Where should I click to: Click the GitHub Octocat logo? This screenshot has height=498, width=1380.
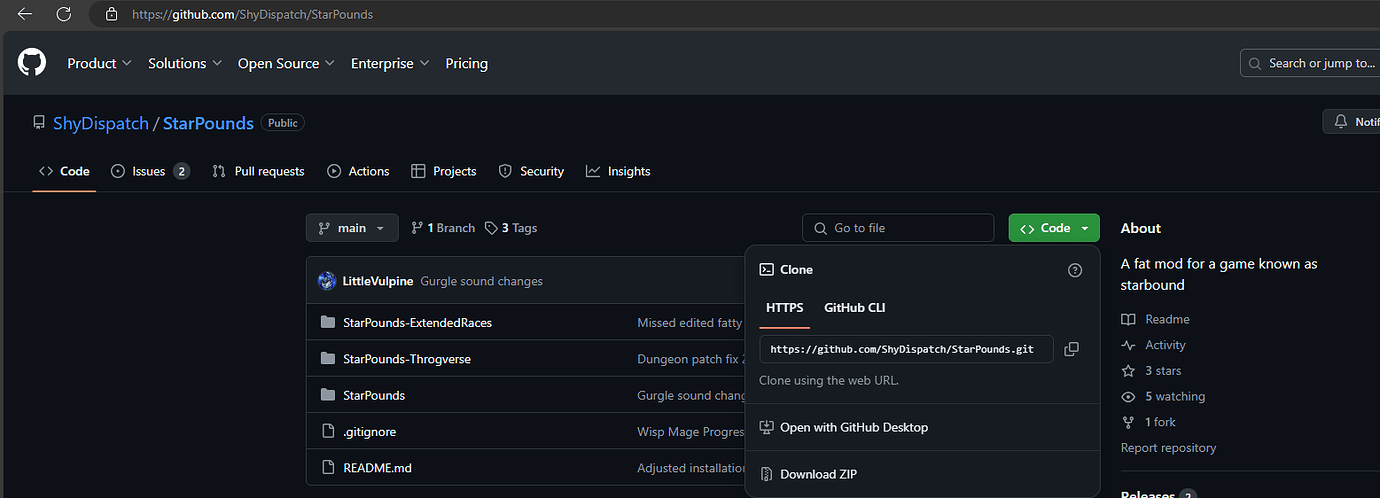(x=32, y=63)
